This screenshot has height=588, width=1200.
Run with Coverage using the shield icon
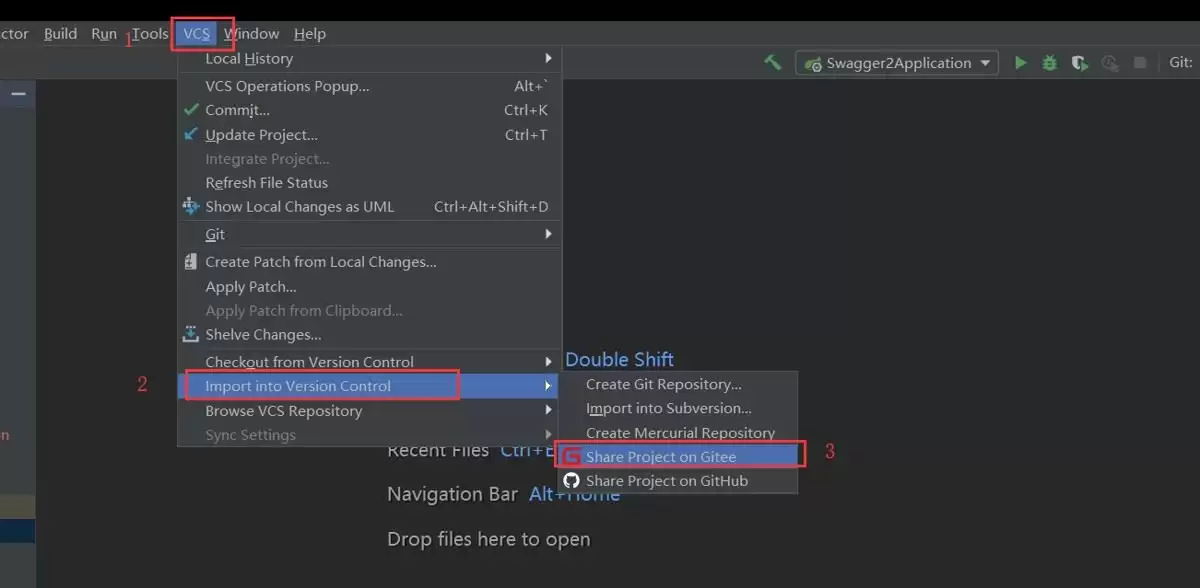tap(1079, 62)
